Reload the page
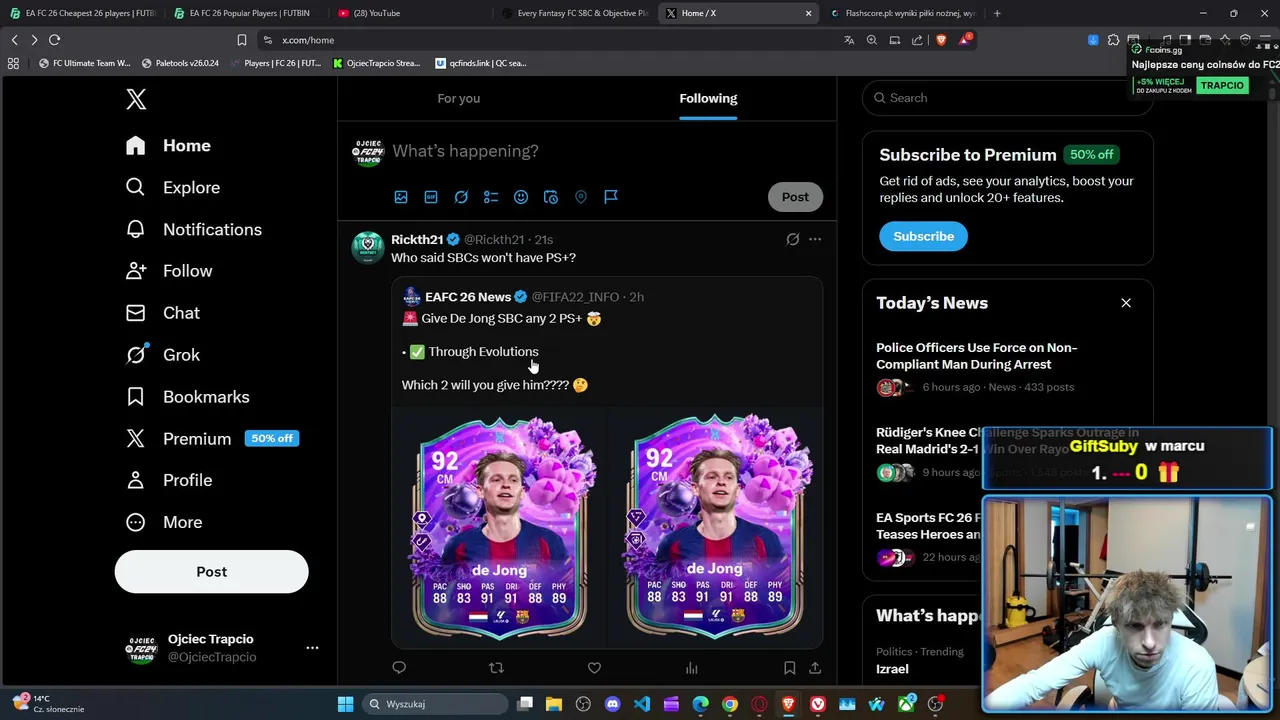Image resolution: width=1280 pixels, height=720 pixels. pyautogui.click(x=54, y=40)
